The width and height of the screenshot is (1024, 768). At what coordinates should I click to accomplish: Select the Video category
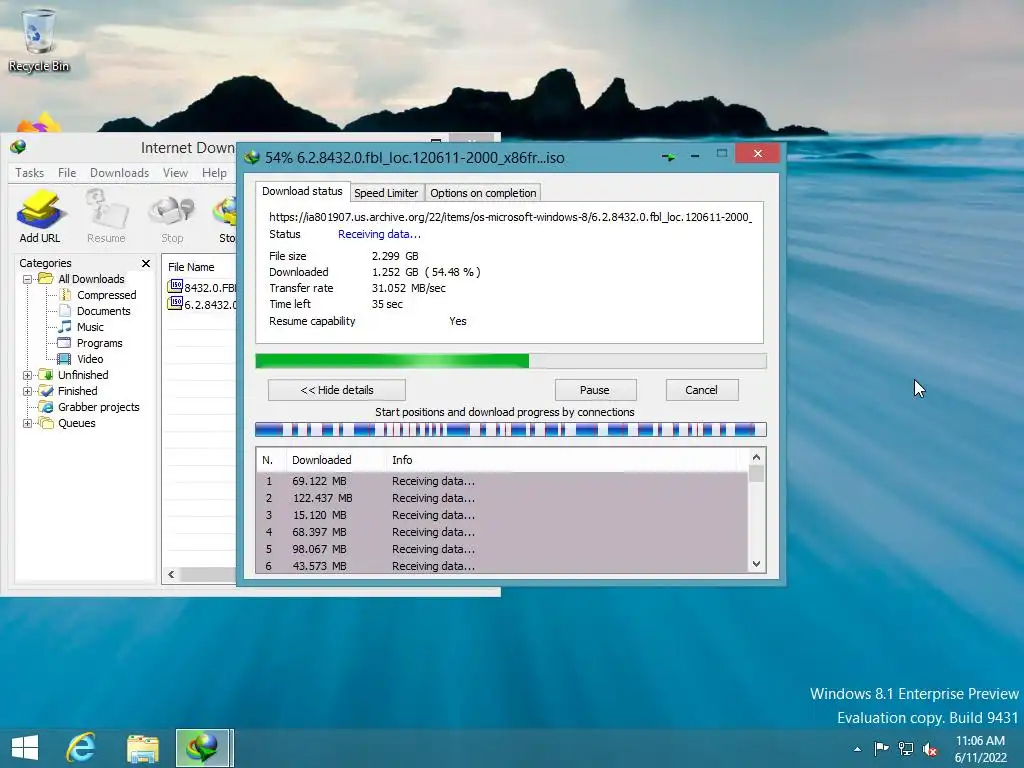(x=89, y=359)
